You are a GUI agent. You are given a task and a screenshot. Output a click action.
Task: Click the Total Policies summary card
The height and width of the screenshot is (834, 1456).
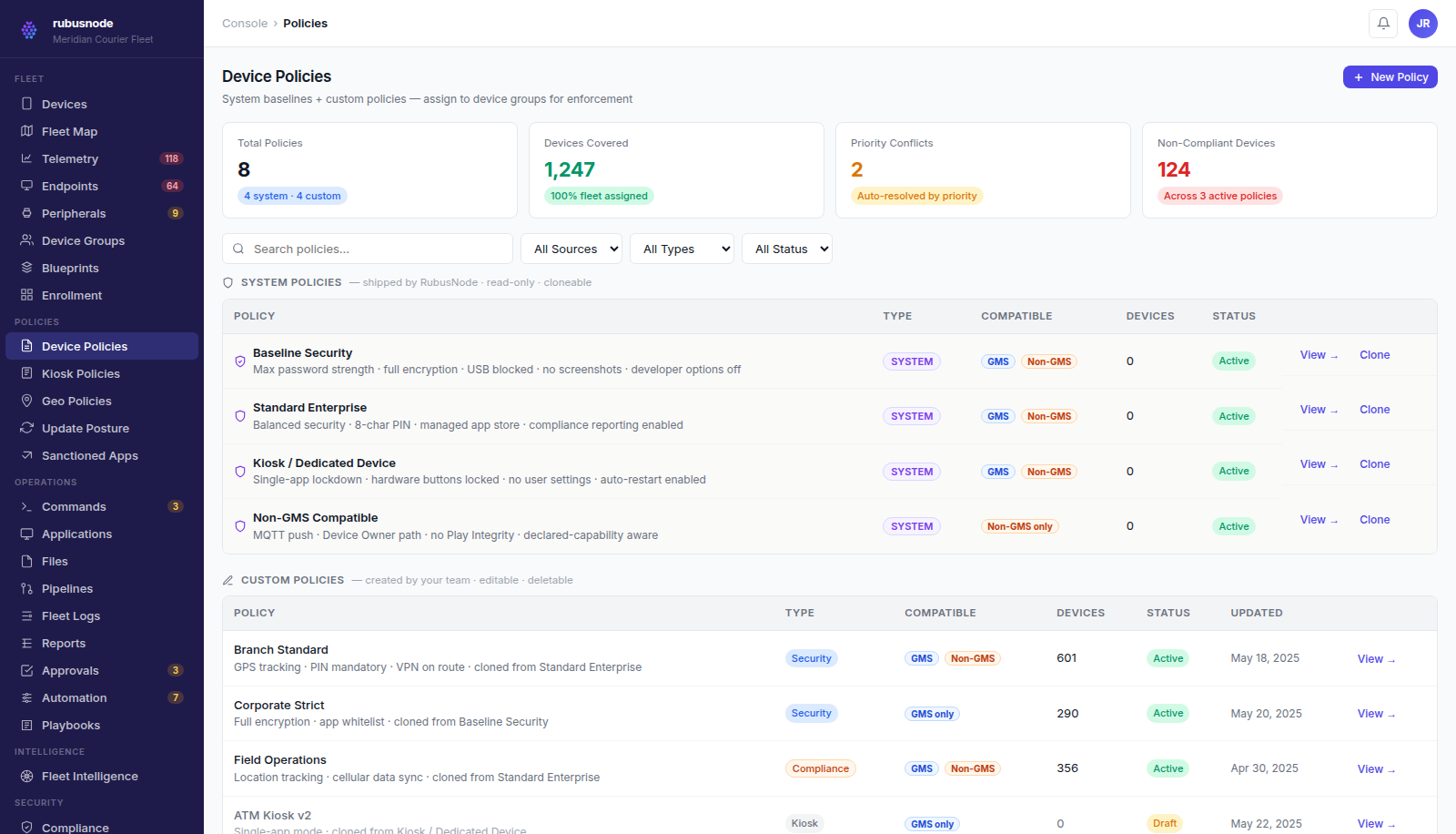369,170
